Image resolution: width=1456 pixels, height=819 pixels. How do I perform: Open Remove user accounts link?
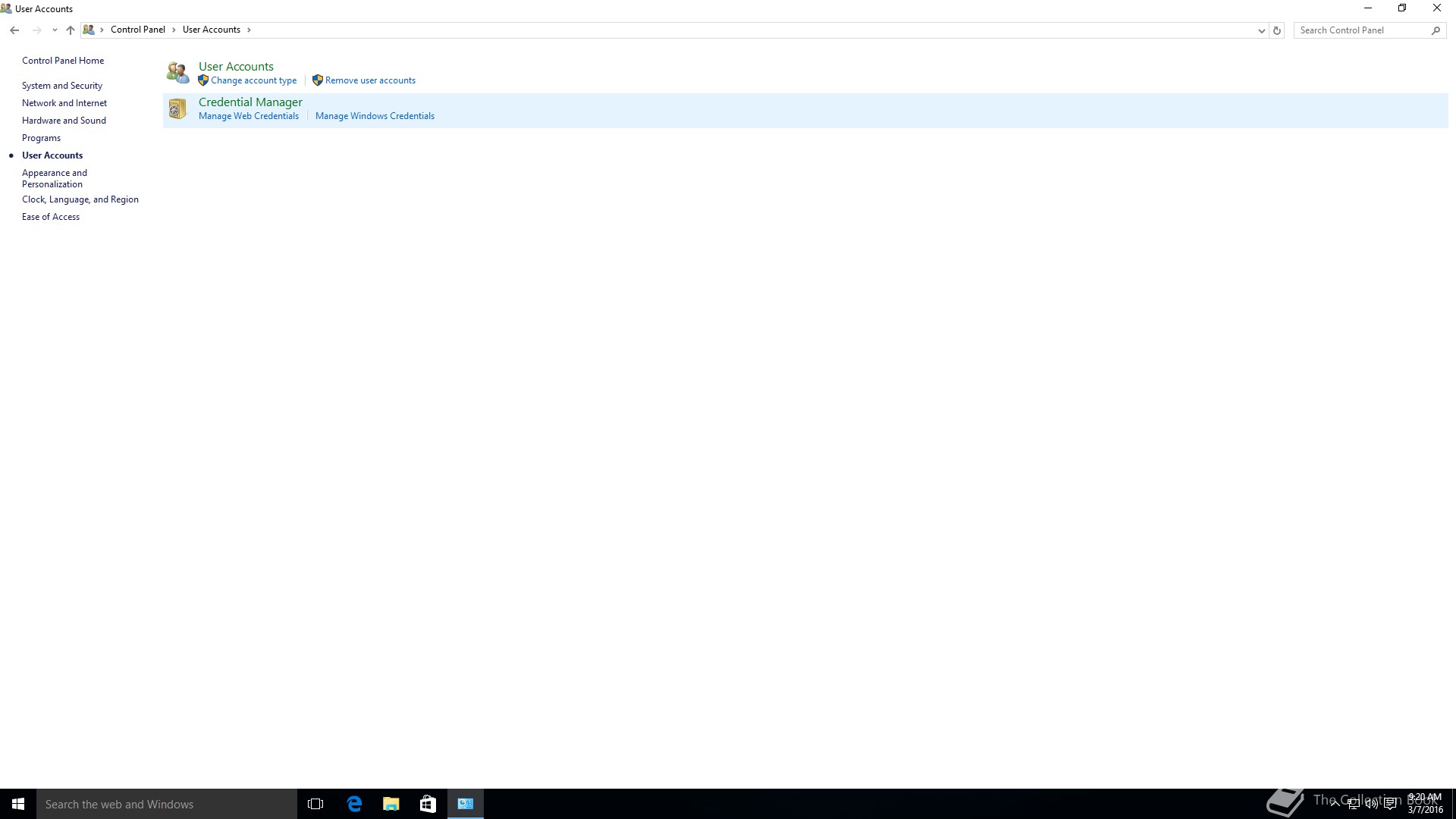click(370, 80)
